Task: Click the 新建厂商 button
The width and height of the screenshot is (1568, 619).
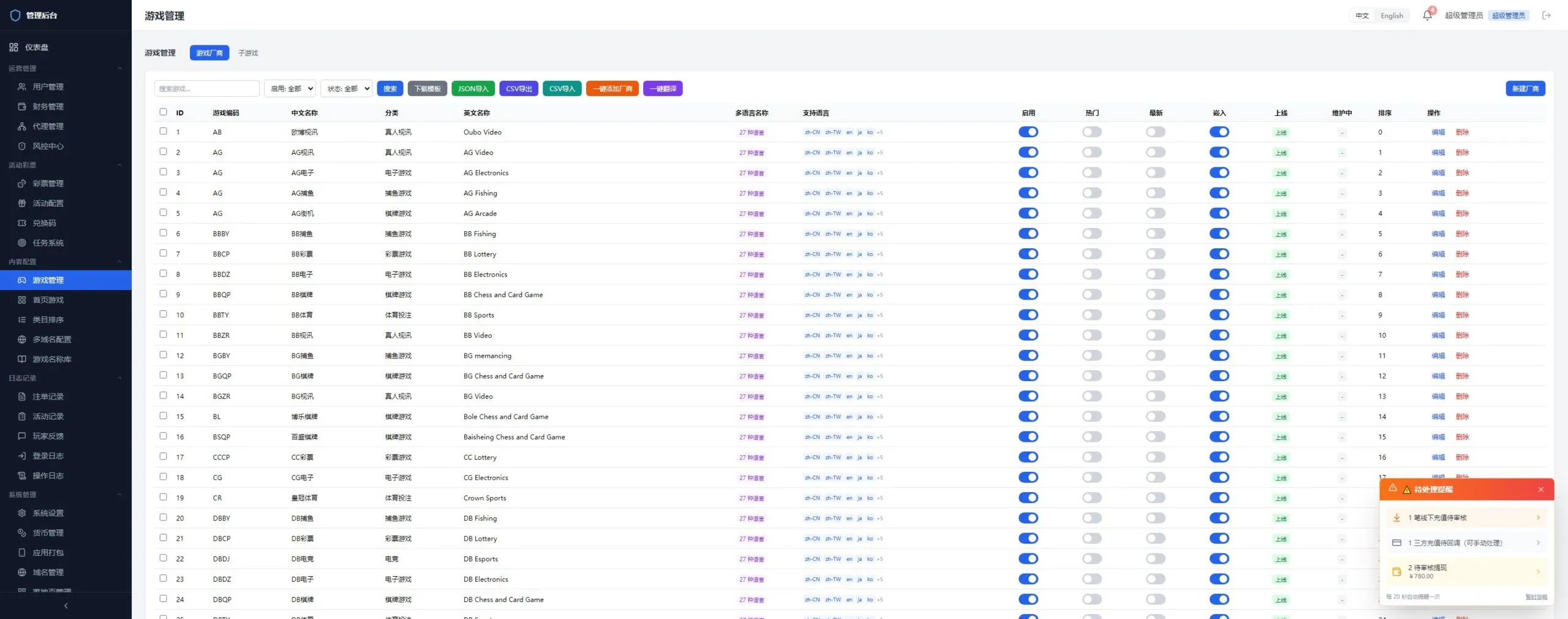Action: pyautogui.click(x=1525, y=89)
